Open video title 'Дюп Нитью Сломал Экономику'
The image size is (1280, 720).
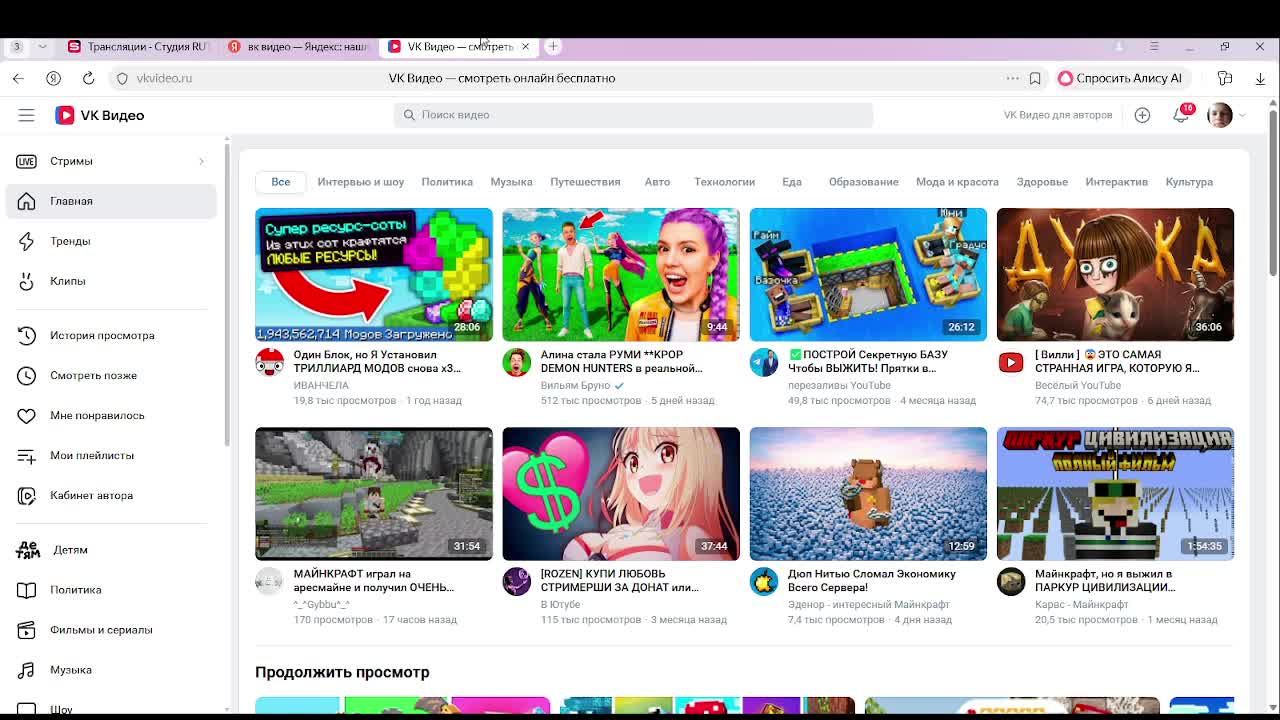[x=872, y=581]
